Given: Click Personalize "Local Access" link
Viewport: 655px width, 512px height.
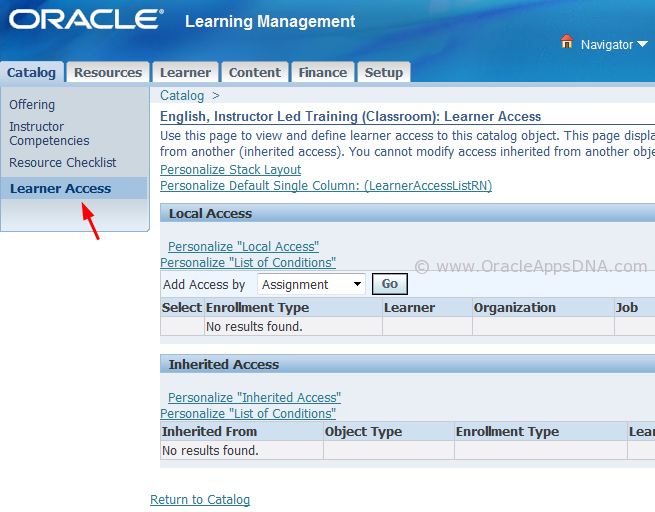Looking at the screenshot, I should (244, 246).
